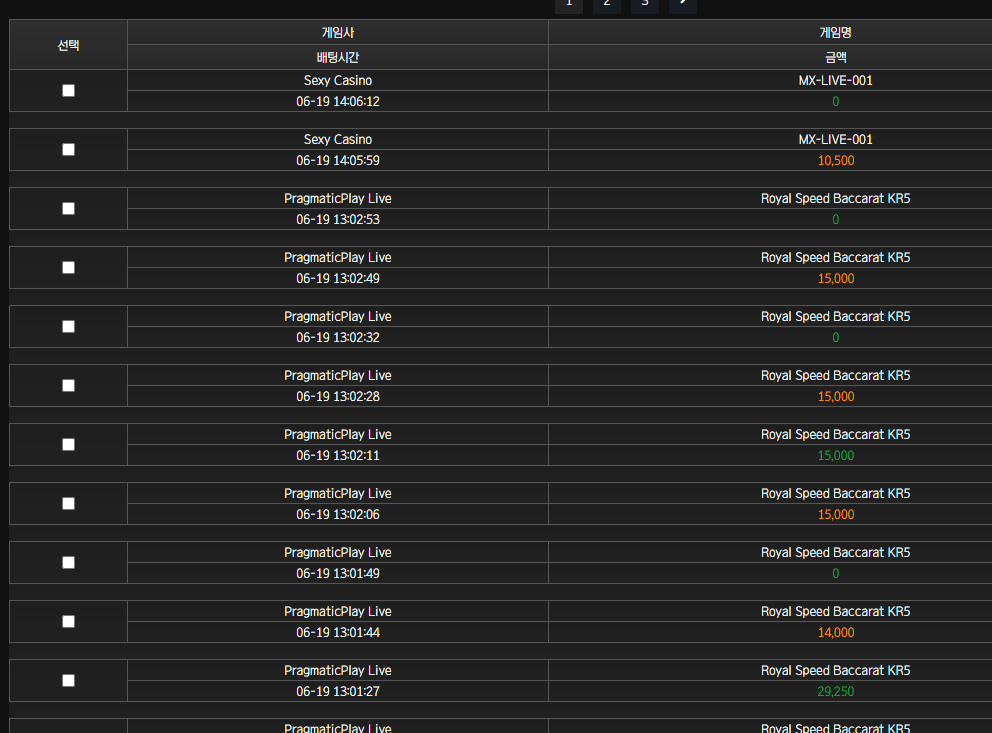The height and width of the screenshot is (733, 992).
Task: Toggle checkbox for the 13:01:27 bet row
Action: click(68, 681)
